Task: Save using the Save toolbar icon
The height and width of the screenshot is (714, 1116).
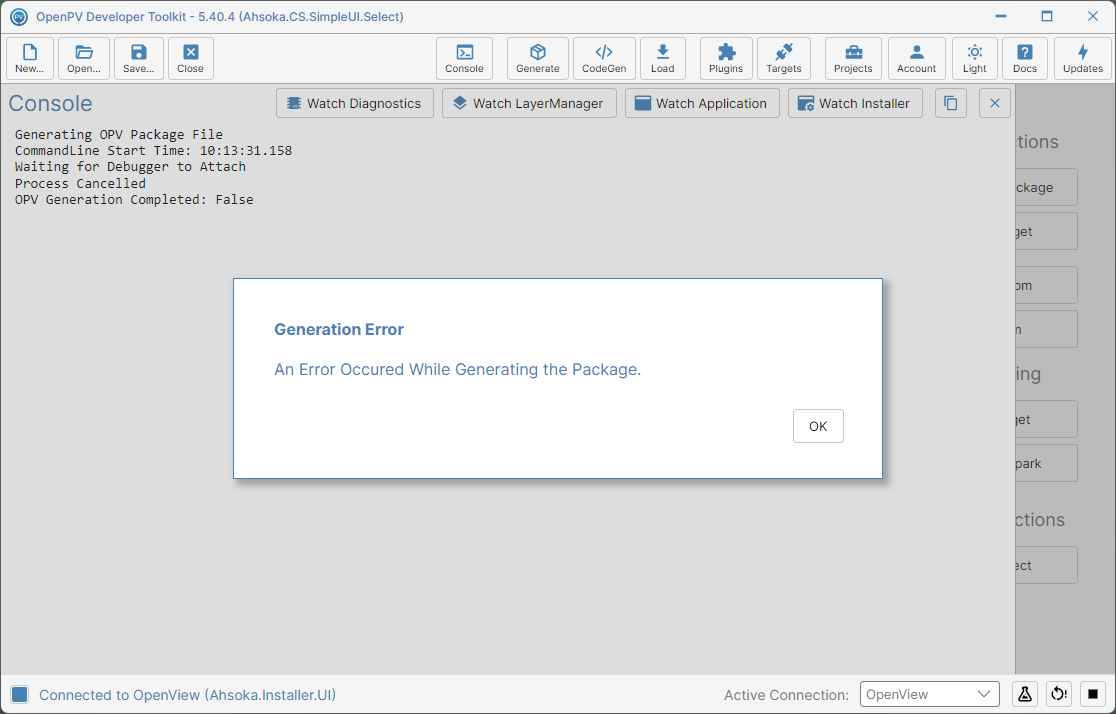Action: (139, 58)
